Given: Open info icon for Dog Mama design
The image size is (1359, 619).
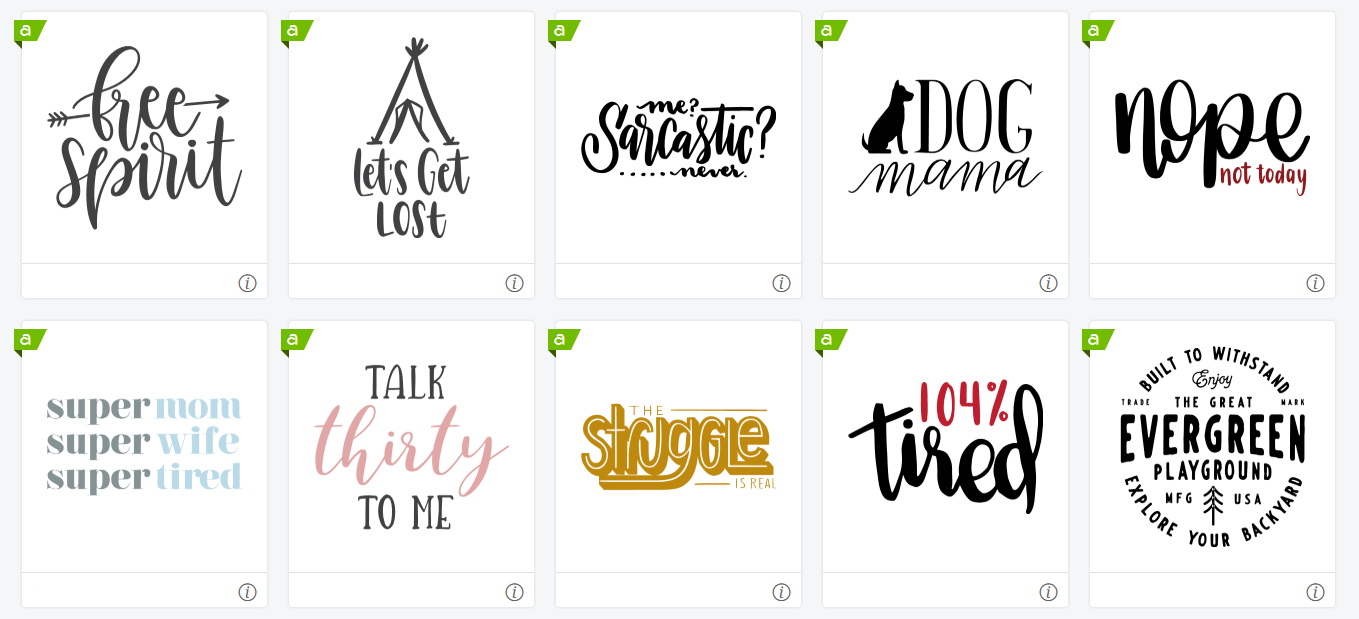Looking at the screenshot, I should pos(1048,283).
